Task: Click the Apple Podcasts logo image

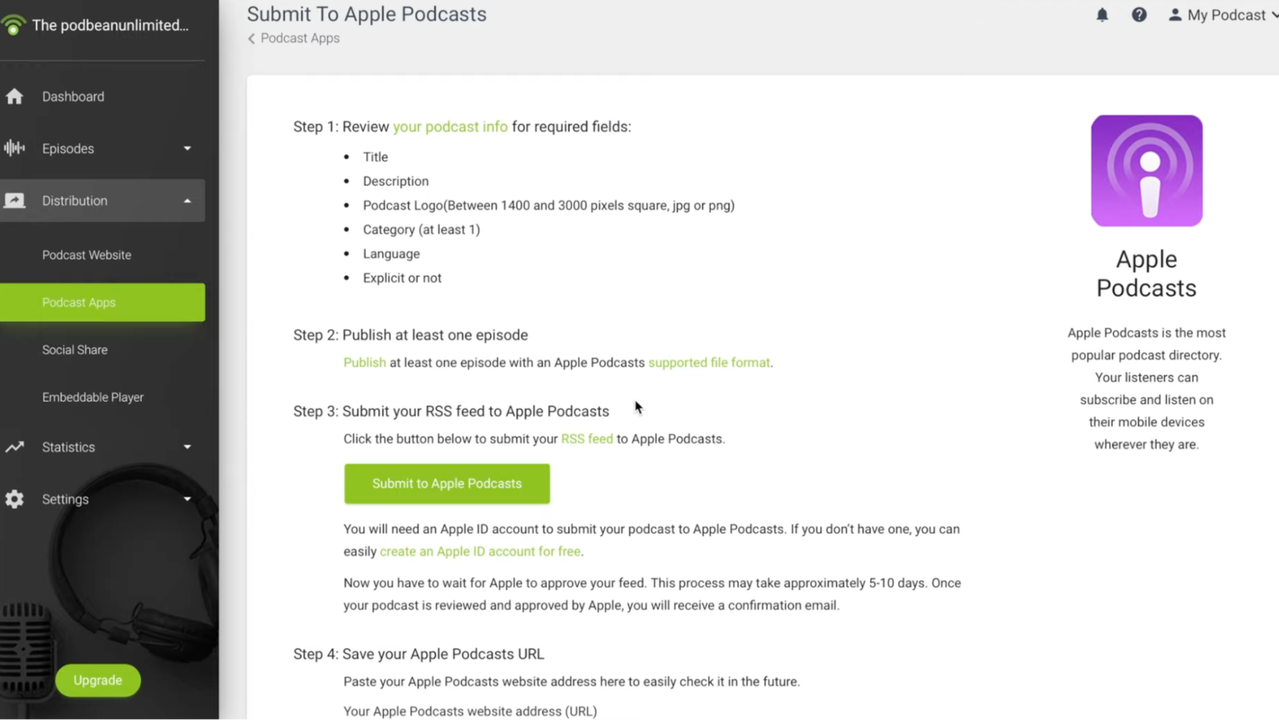Action: pos(1146,171)
